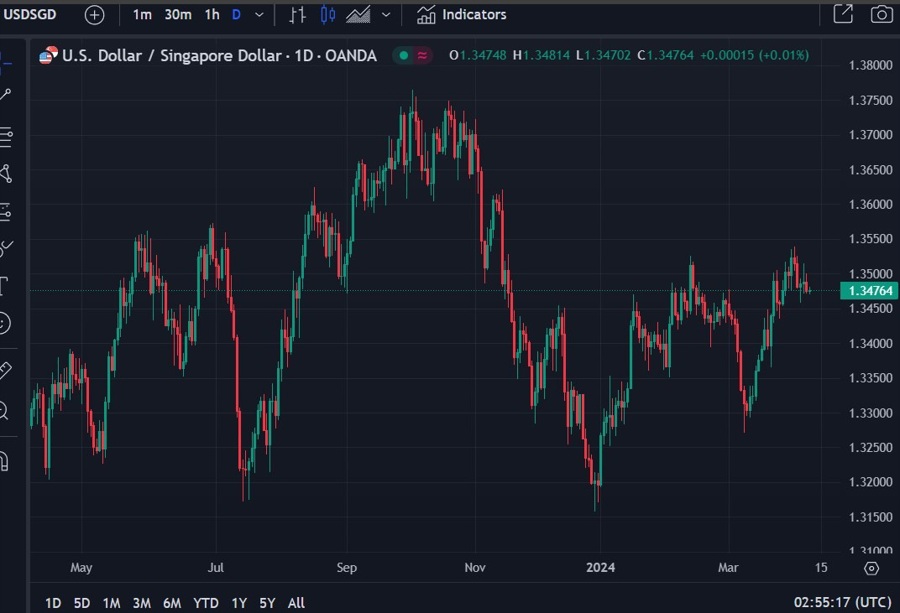Click the U.S. Dollar / Singapore Dollar title
The width and height of the screenshot is (900, 613).
[219, 56]
